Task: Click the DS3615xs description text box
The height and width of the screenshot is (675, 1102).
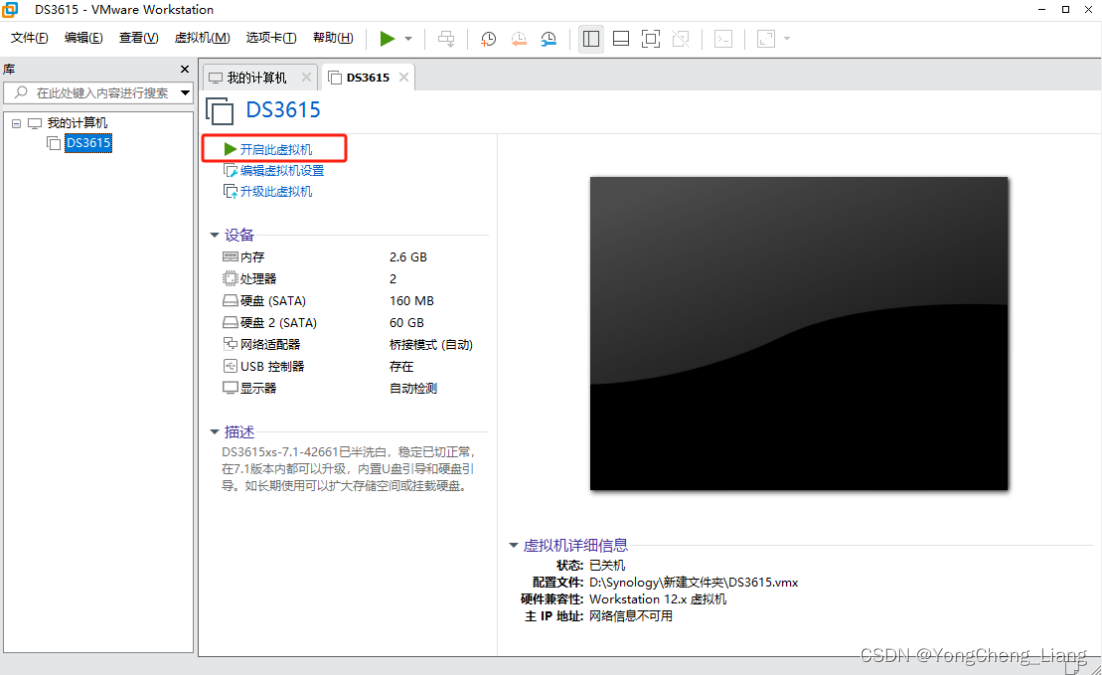Action: 349,469
